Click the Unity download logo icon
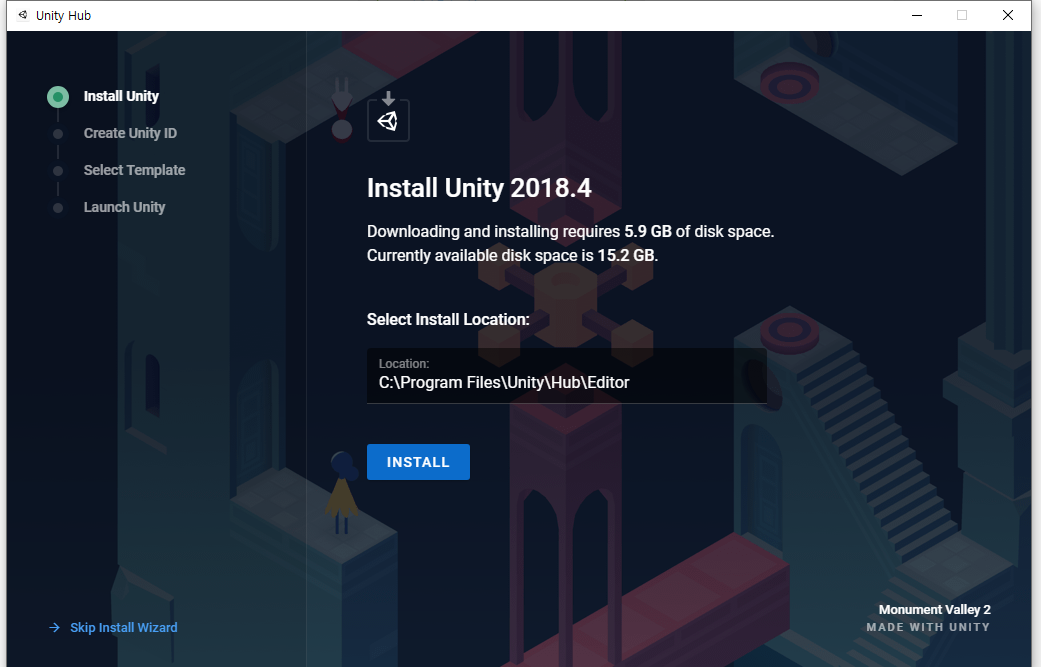The height and width of the screenshot is (667, 1041). point(388,116)
